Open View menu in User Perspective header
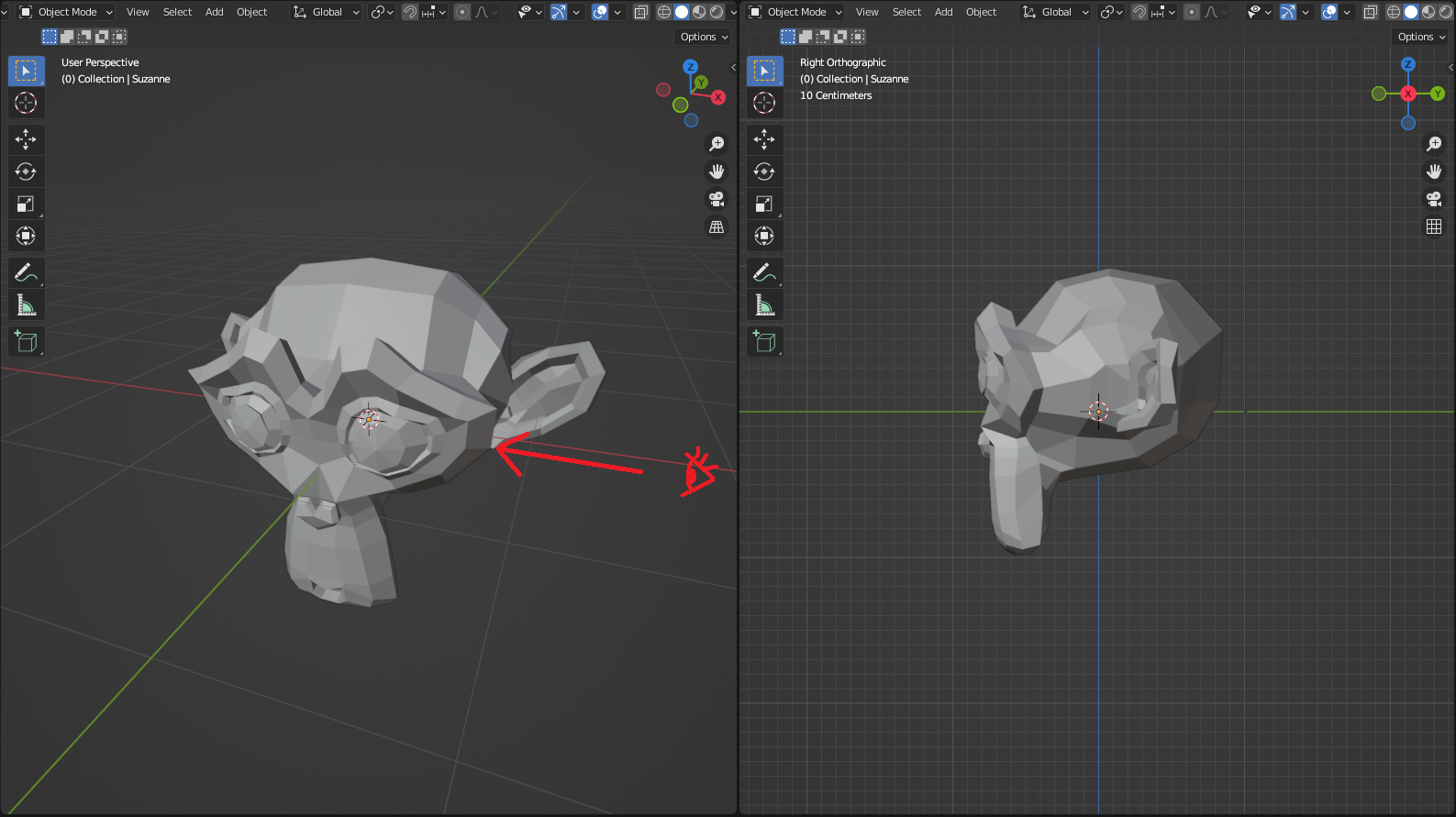The width and height of the screenshot is (1456, 817). pos(138,12)
